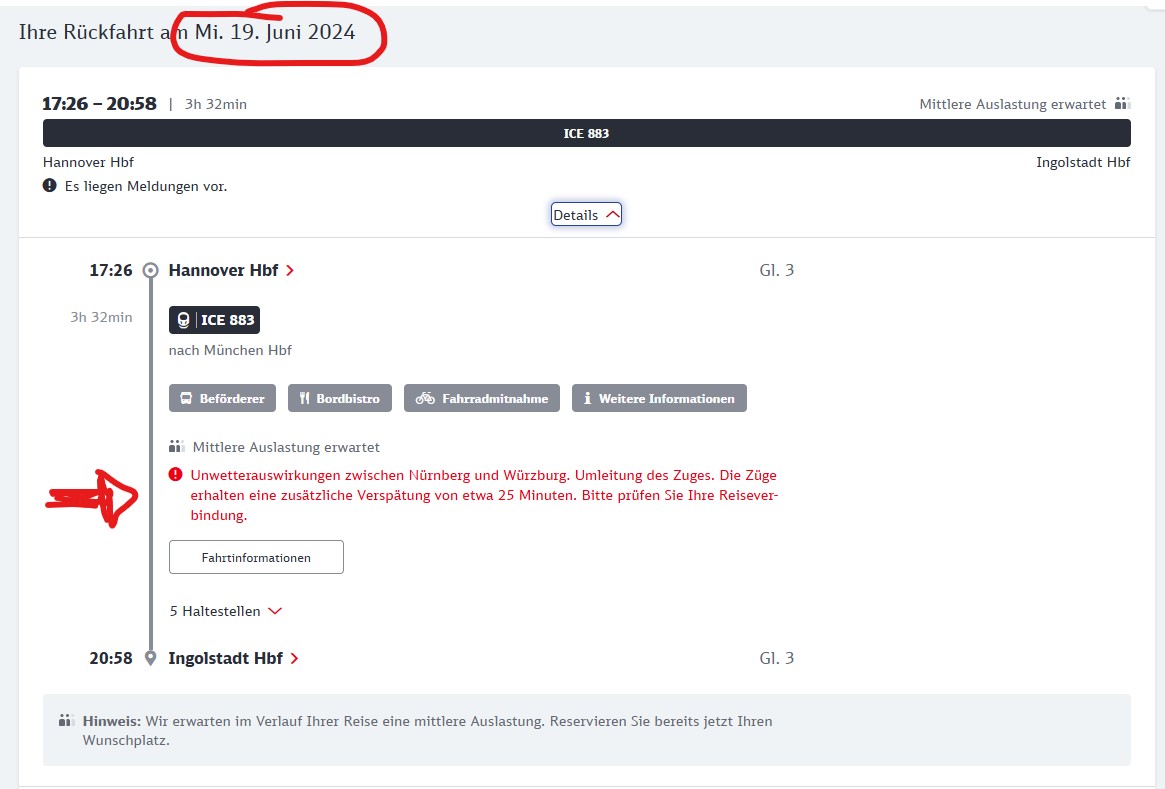Click the Hannover Hbf departure stop marker
Viewport: 1165px width, 789px height.
[x=151, y=270]
